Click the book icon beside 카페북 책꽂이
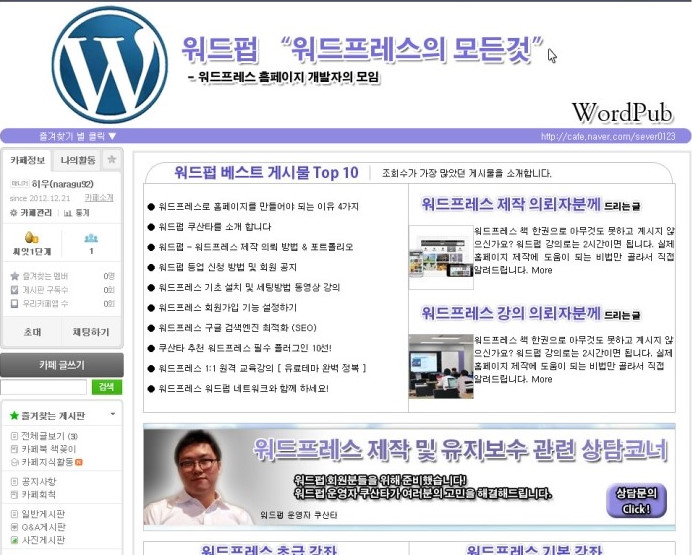The height and width of the screenshot is (555, 692). coord(14,449)
